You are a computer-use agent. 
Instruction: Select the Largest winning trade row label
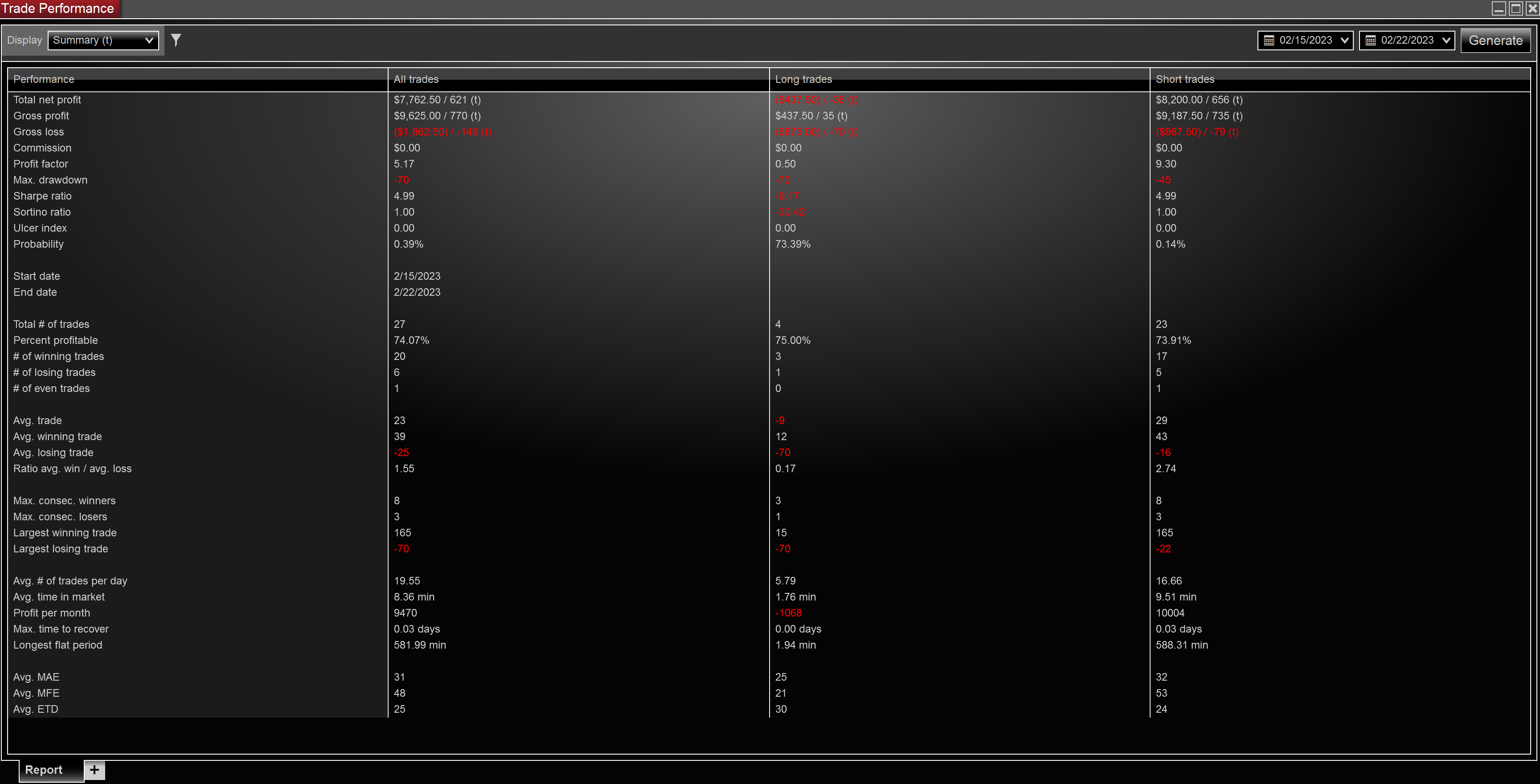[x=65, y=533]
